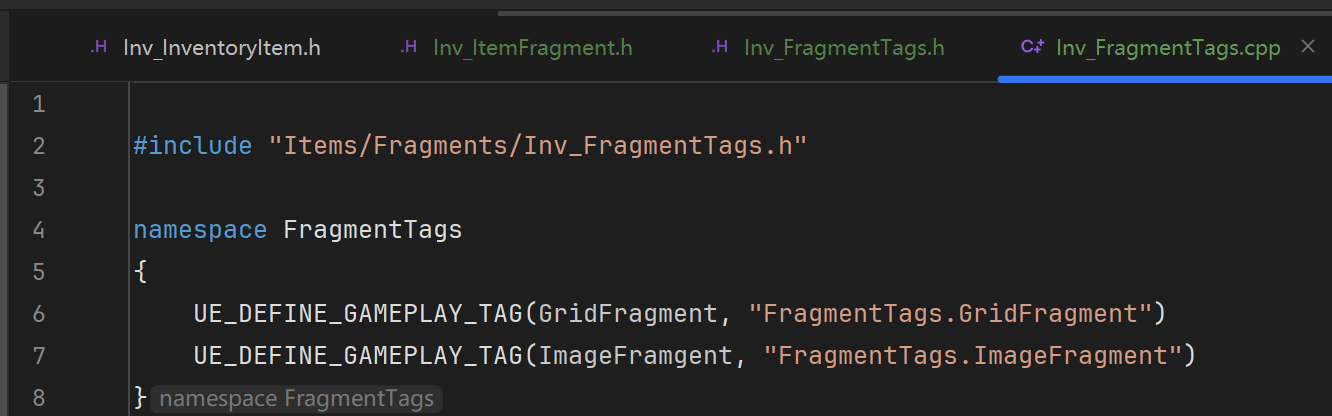Click the header icon beside Inv_InventoryItem.h
This screenshot has width=1332, height=416.
click(x=99, y=47)
